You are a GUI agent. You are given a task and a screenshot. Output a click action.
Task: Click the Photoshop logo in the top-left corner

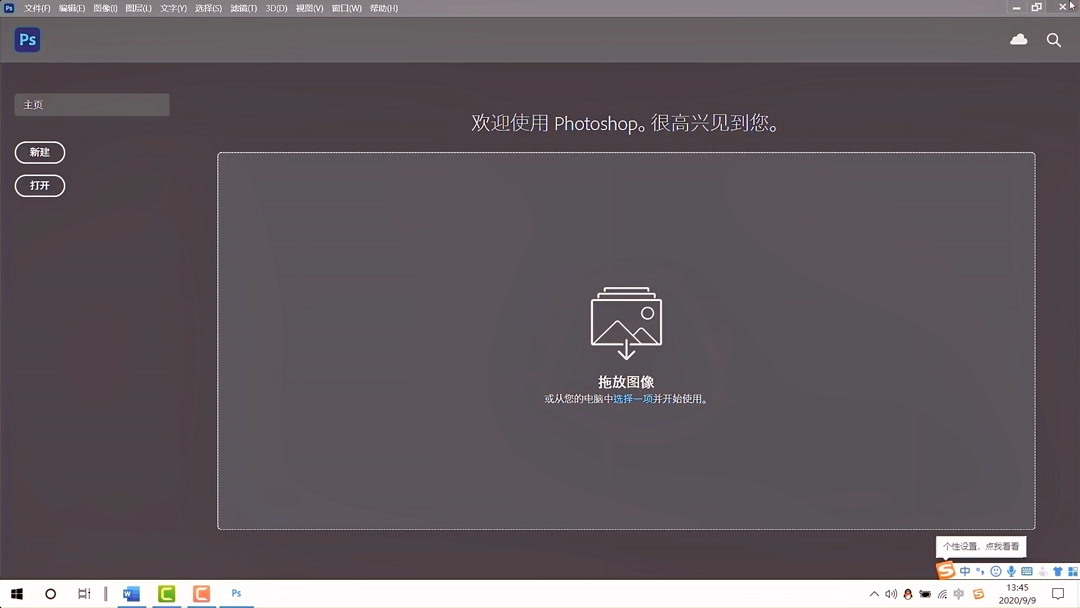[x=27, y=40]
